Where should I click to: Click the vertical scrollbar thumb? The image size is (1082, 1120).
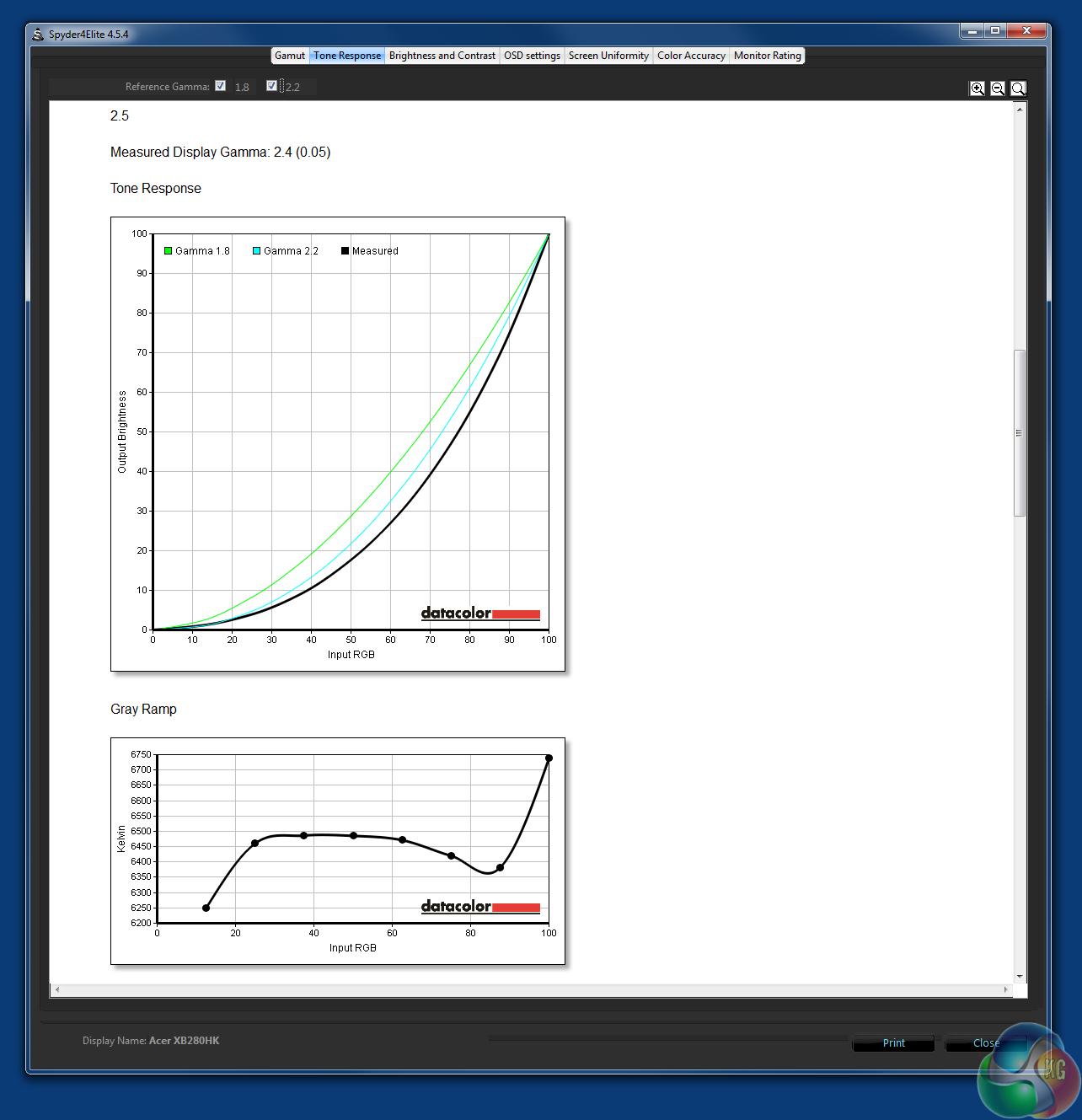pyautogui.click(x=1020, y=432)
